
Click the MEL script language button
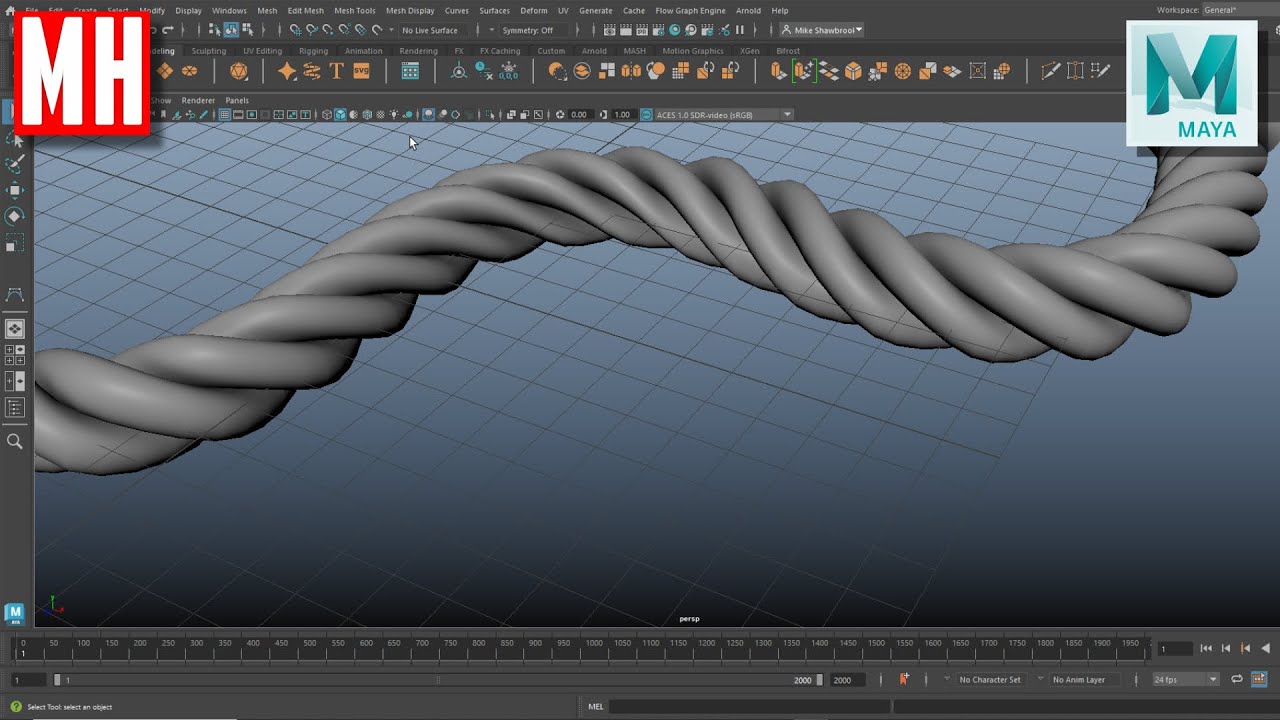596,706
